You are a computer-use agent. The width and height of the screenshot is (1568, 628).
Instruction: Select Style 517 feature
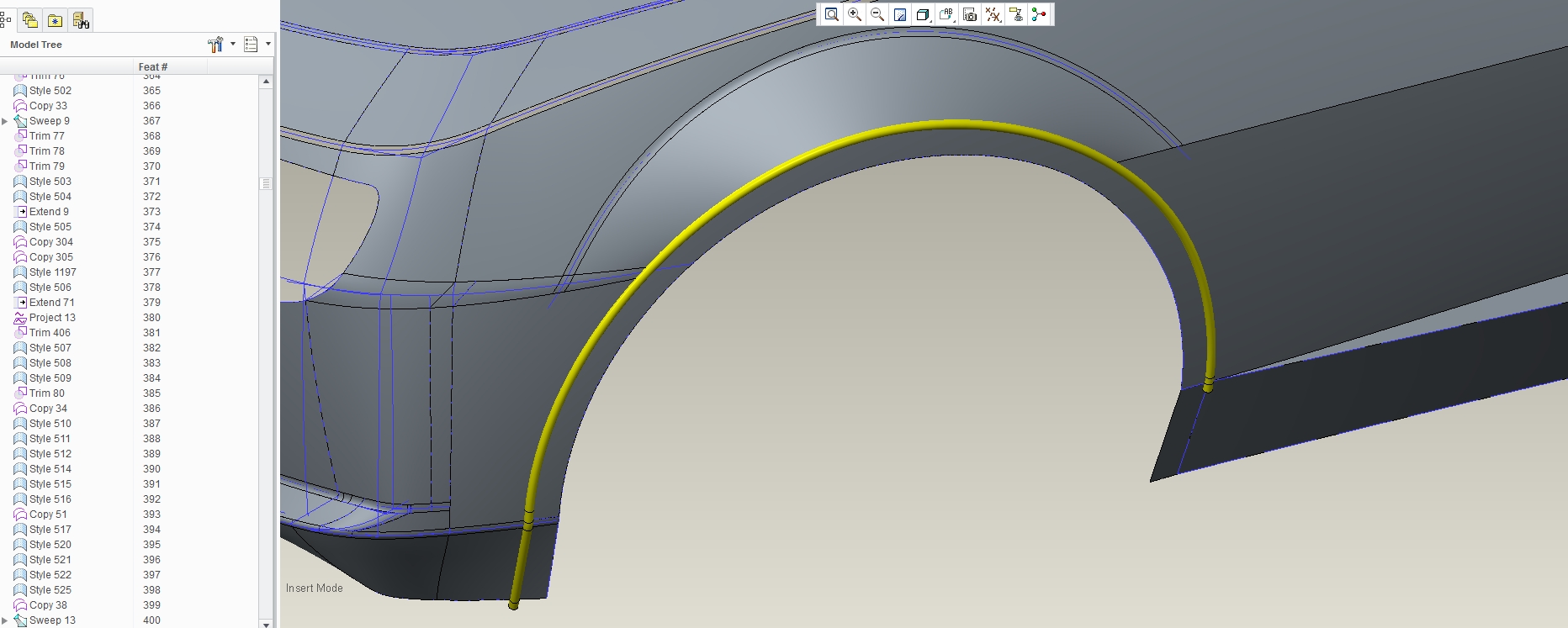coord(50,530)
